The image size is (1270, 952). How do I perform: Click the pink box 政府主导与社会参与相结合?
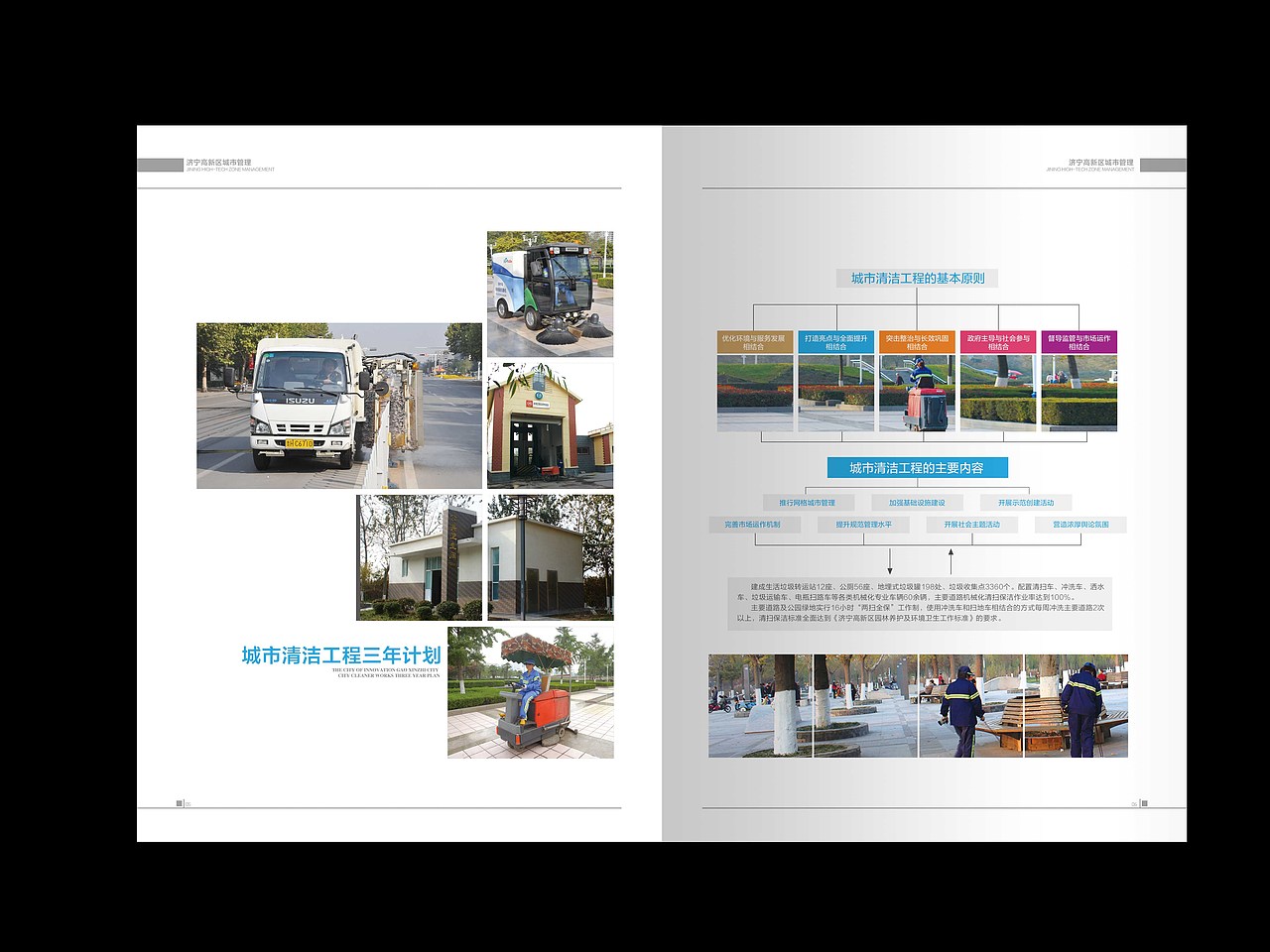[x=998, y=342]
